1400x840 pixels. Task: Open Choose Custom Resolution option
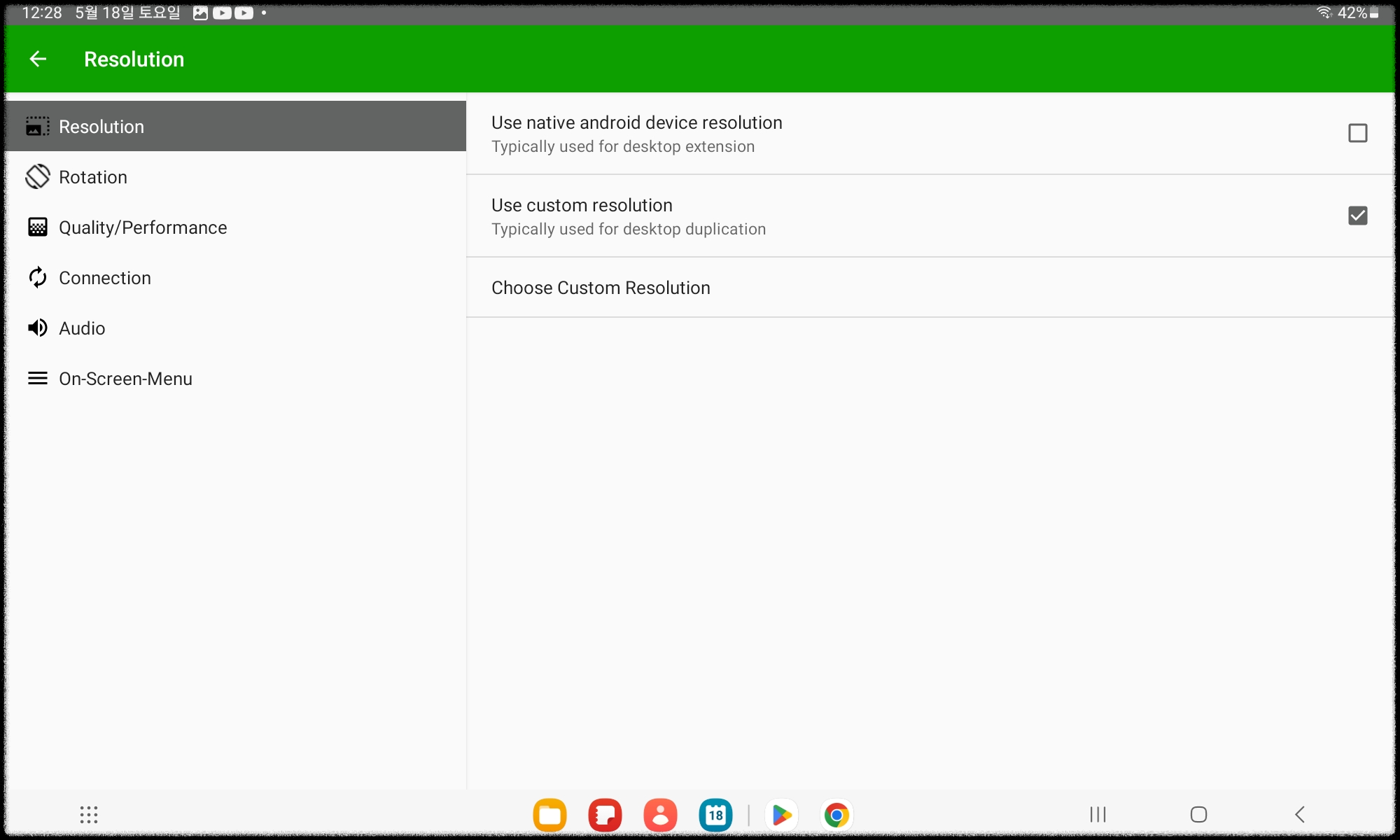[601, 288]
